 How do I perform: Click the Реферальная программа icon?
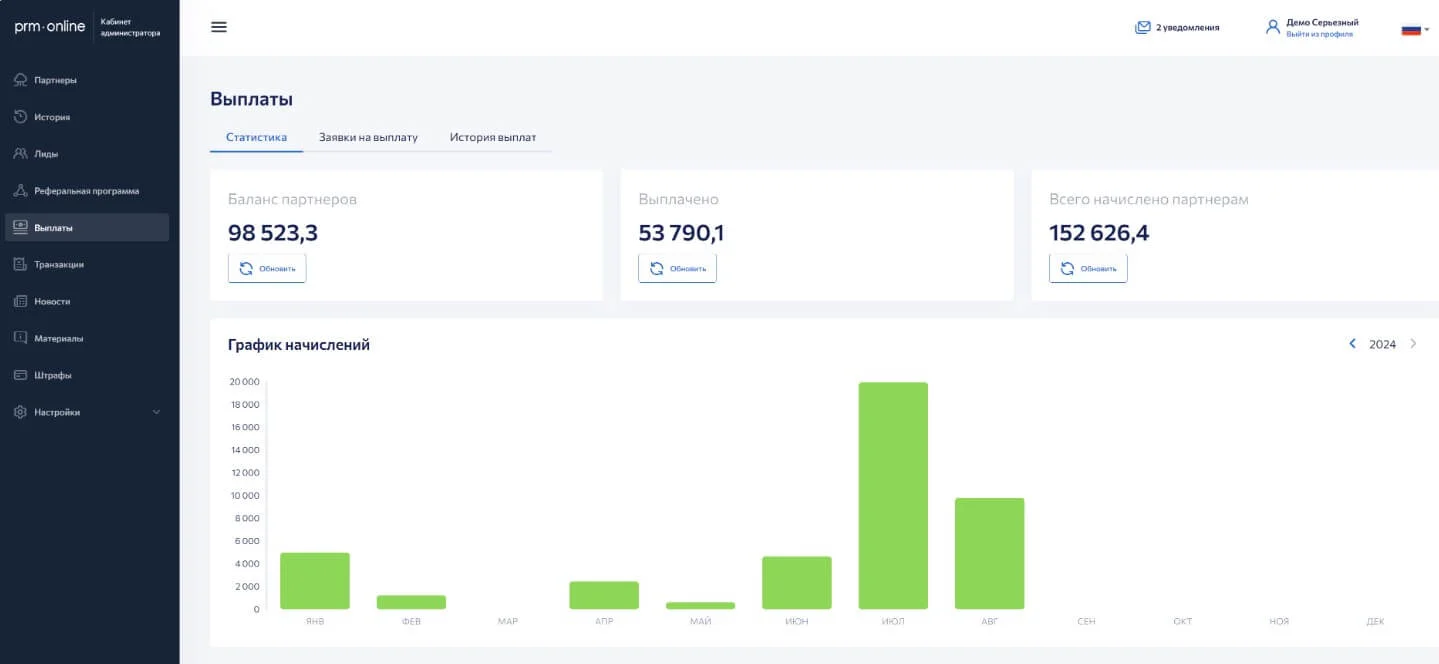[20, 191]
